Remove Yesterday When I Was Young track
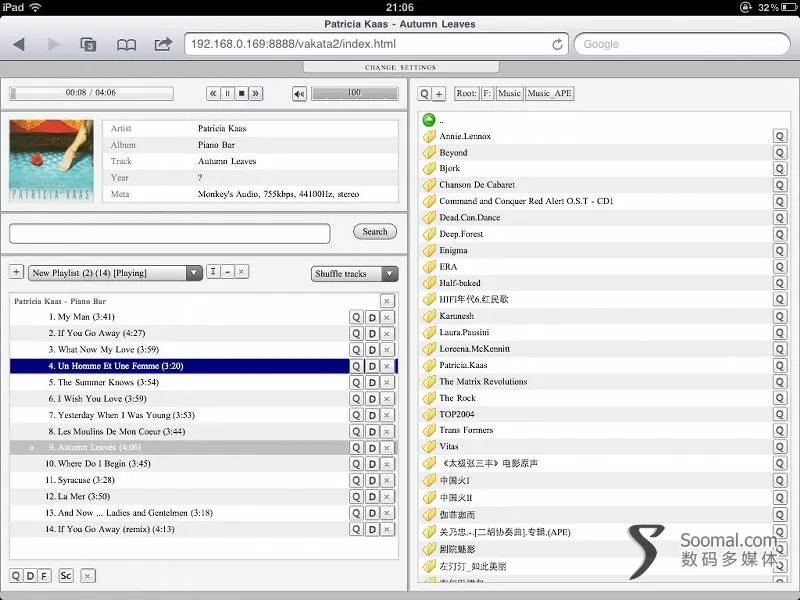Screen dimensions: 800x600 pos(387,415)
